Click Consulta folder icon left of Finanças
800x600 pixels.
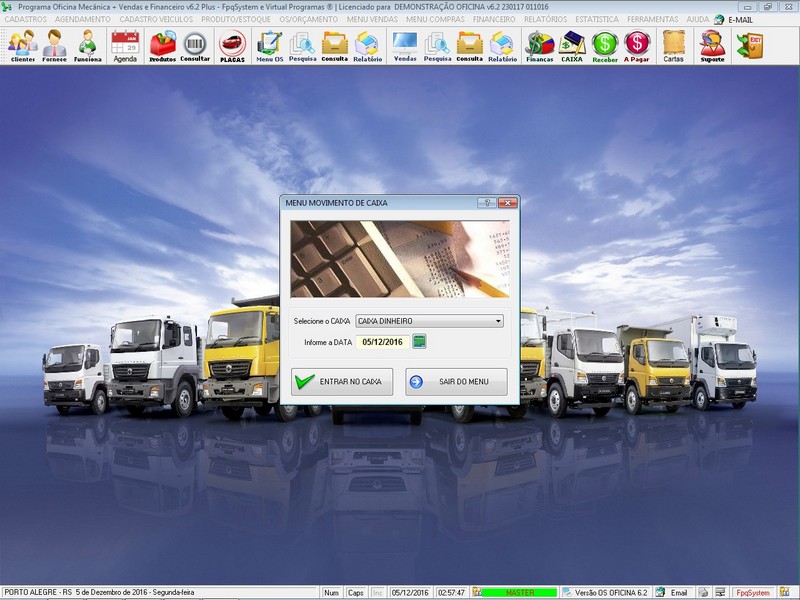(x=469, y=45)
